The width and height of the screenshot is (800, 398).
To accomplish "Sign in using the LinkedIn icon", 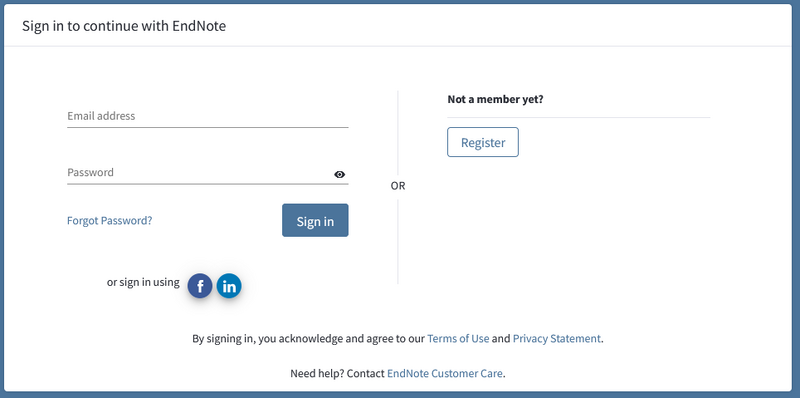I will pos(229,286).
